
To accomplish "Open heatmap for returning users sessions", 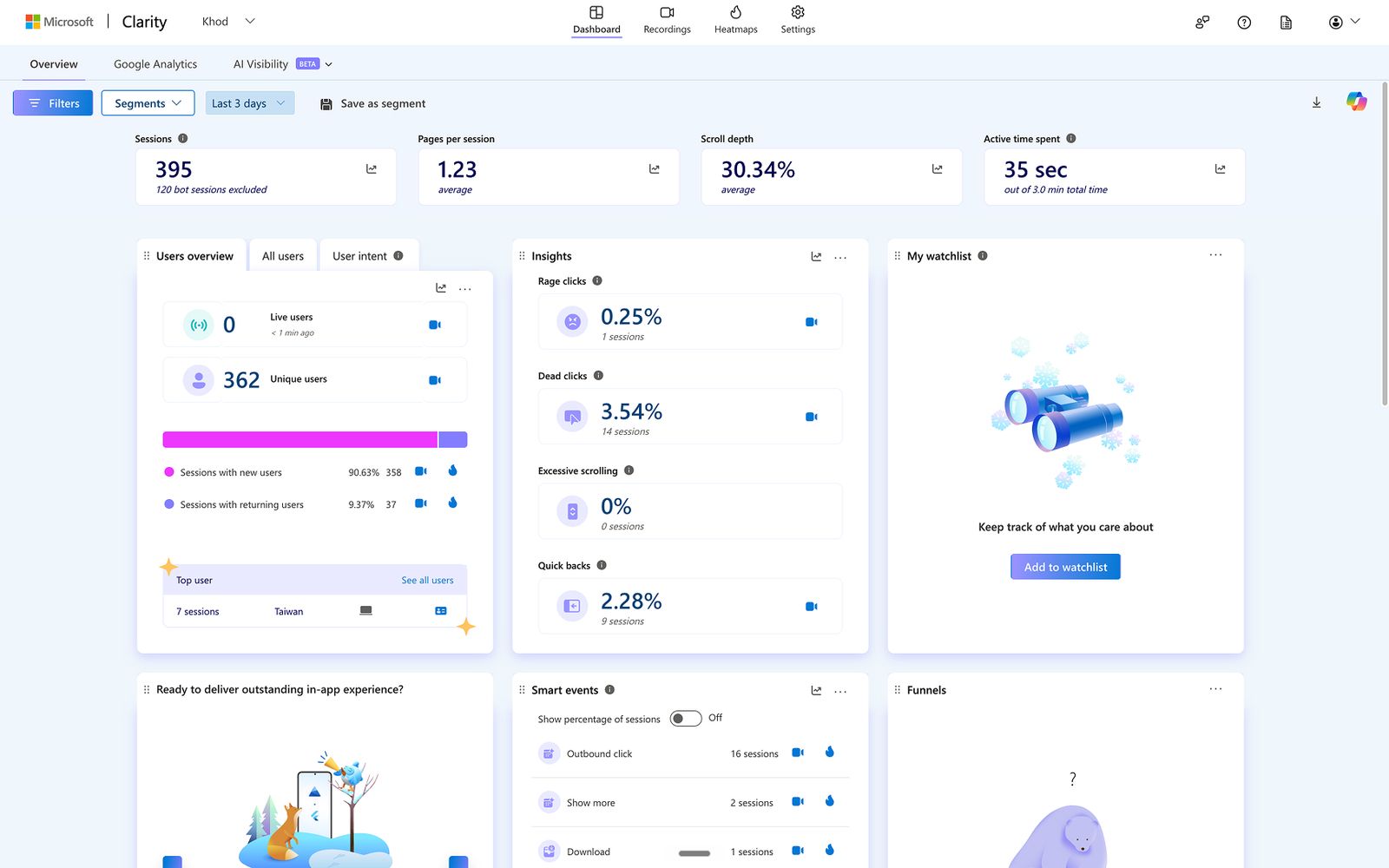I will tap(452, 503).
